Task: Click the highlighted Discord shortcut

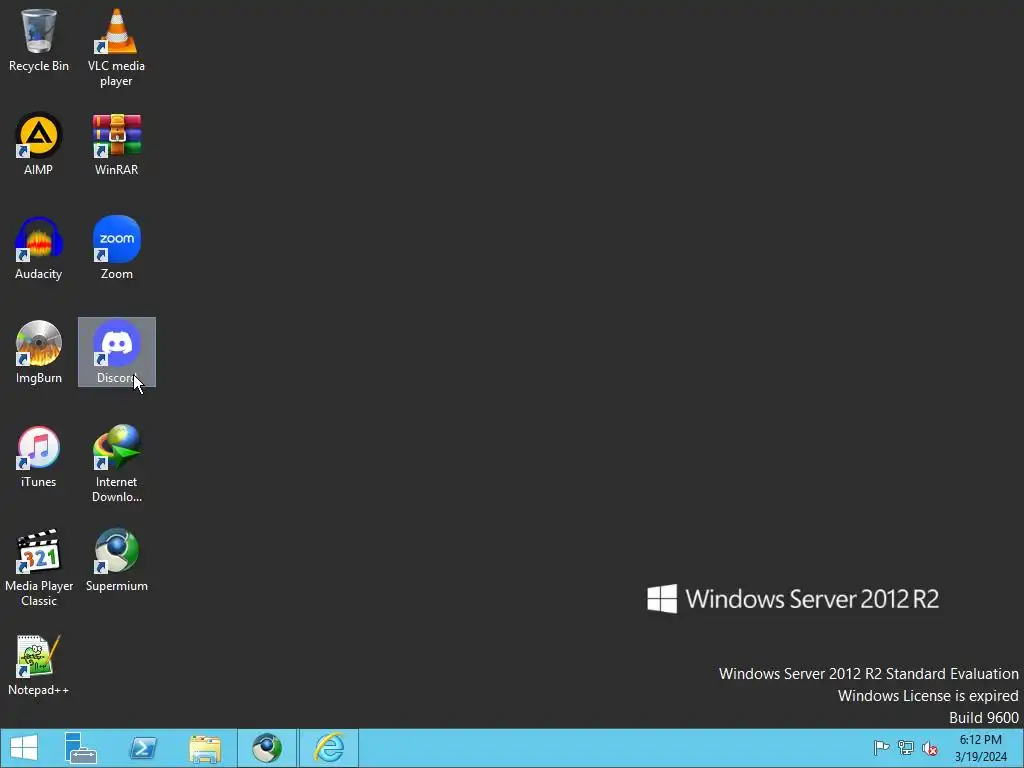Action: [116, 352]
